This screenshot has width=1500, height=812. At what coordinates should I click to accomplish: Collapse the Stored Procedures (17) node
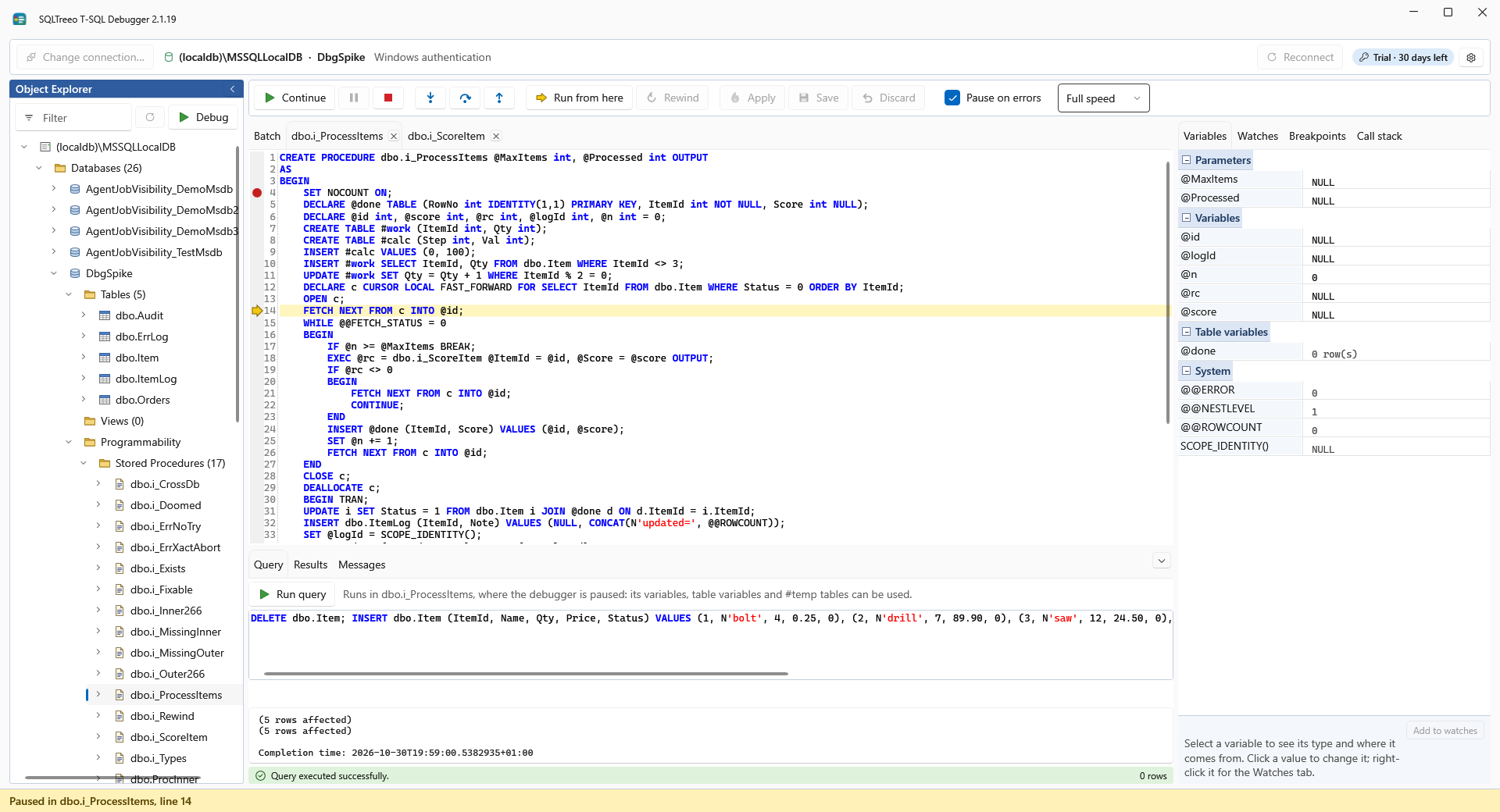[x=84, y=463]
